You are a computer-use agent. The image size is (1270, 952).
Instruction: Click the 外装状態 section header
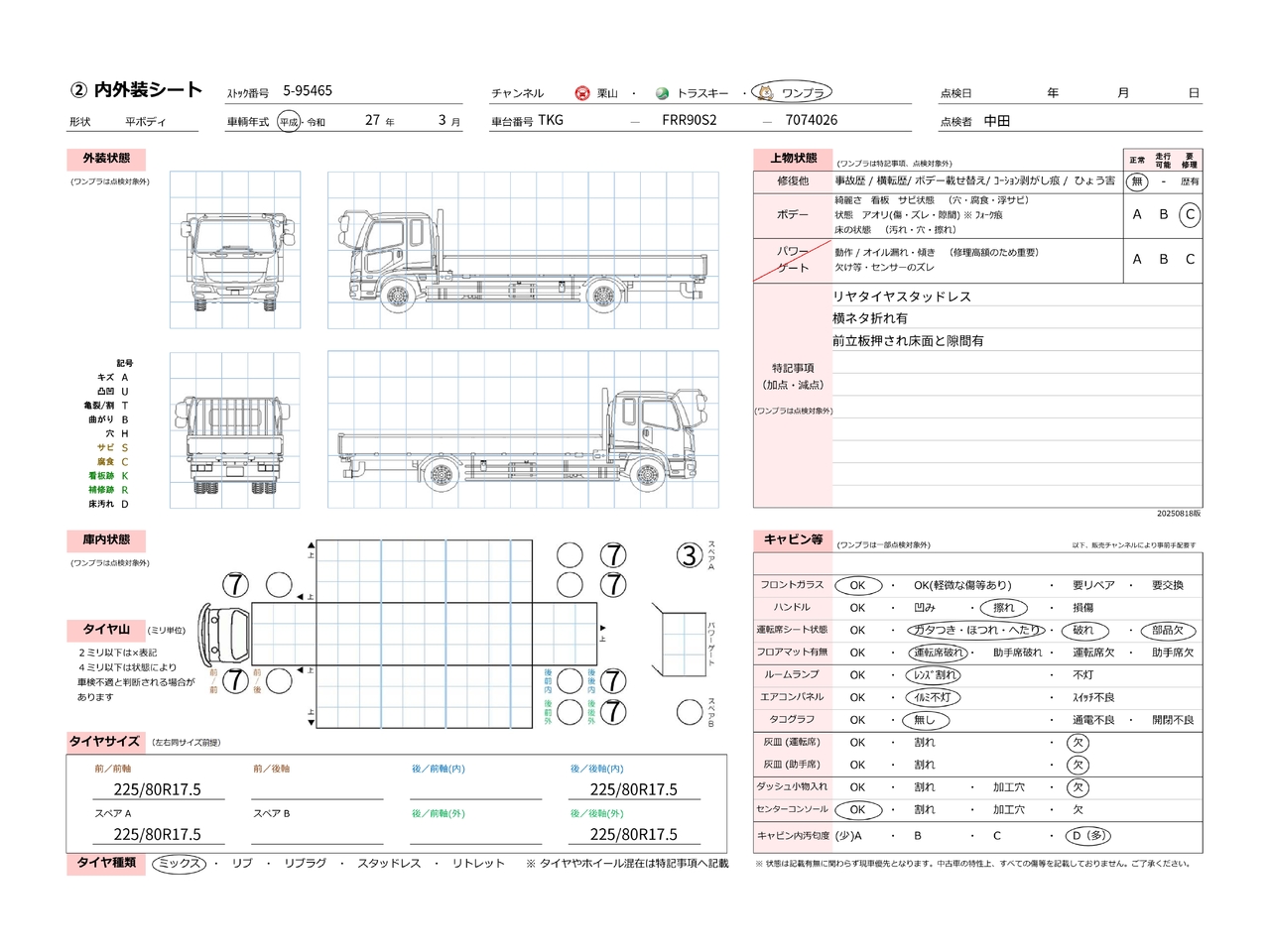[x=106, y=159]
